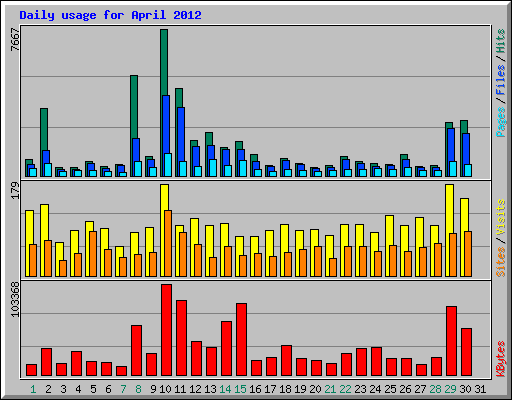Screen dimensions: 512x400
Task: Click day 2 on the date axis
Action: (48, 389)
